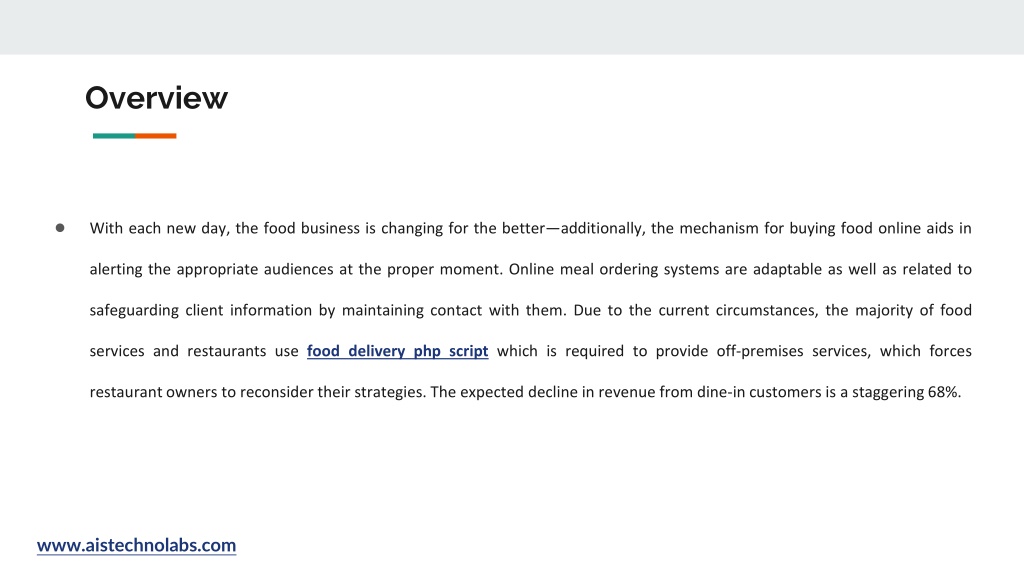Click the light gray header band

click(x=512, y=27)
